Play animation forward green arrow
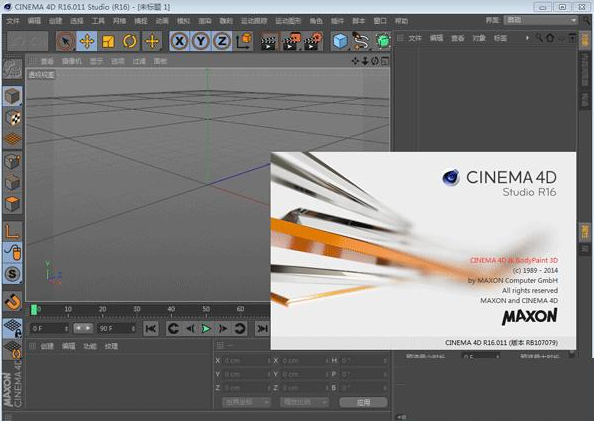The height and width of the screenshot is (421, 594). pyautogui.click(x=206, y=329)
